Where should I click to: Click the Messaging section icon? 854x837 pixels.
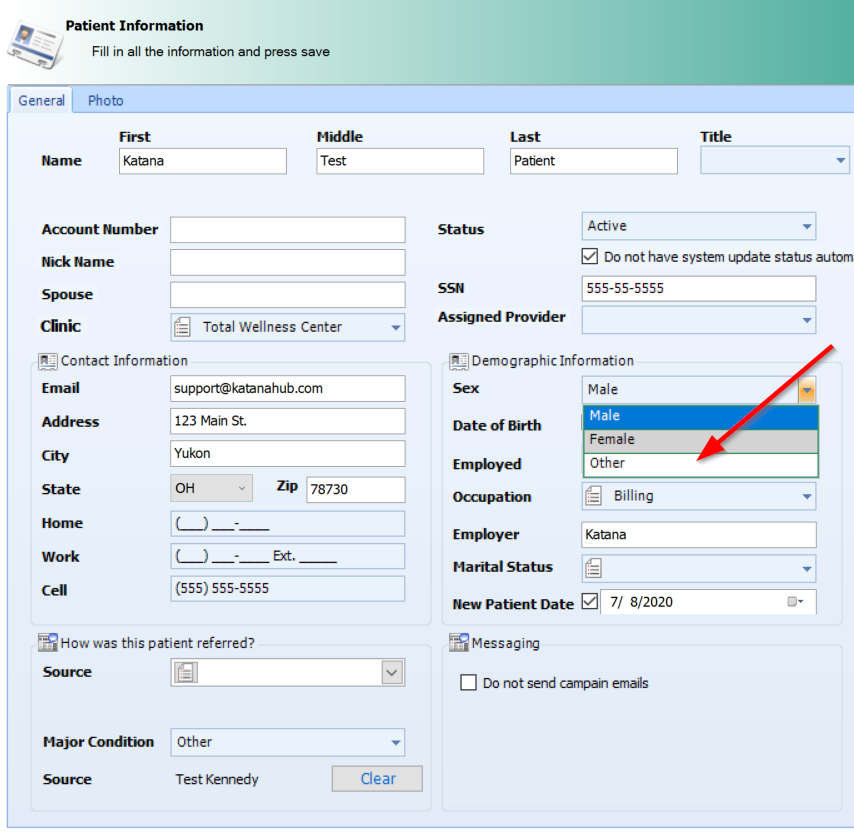[459, 643]
